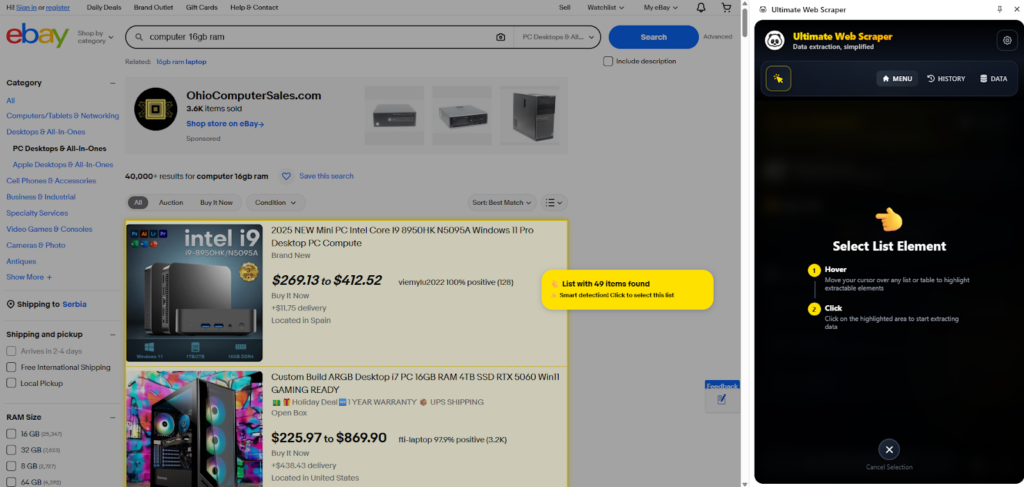The width and height of the screenshot is (1024, 487).
Task: Tick the 32 GB RAM size filter
Action: click(11, 450)
